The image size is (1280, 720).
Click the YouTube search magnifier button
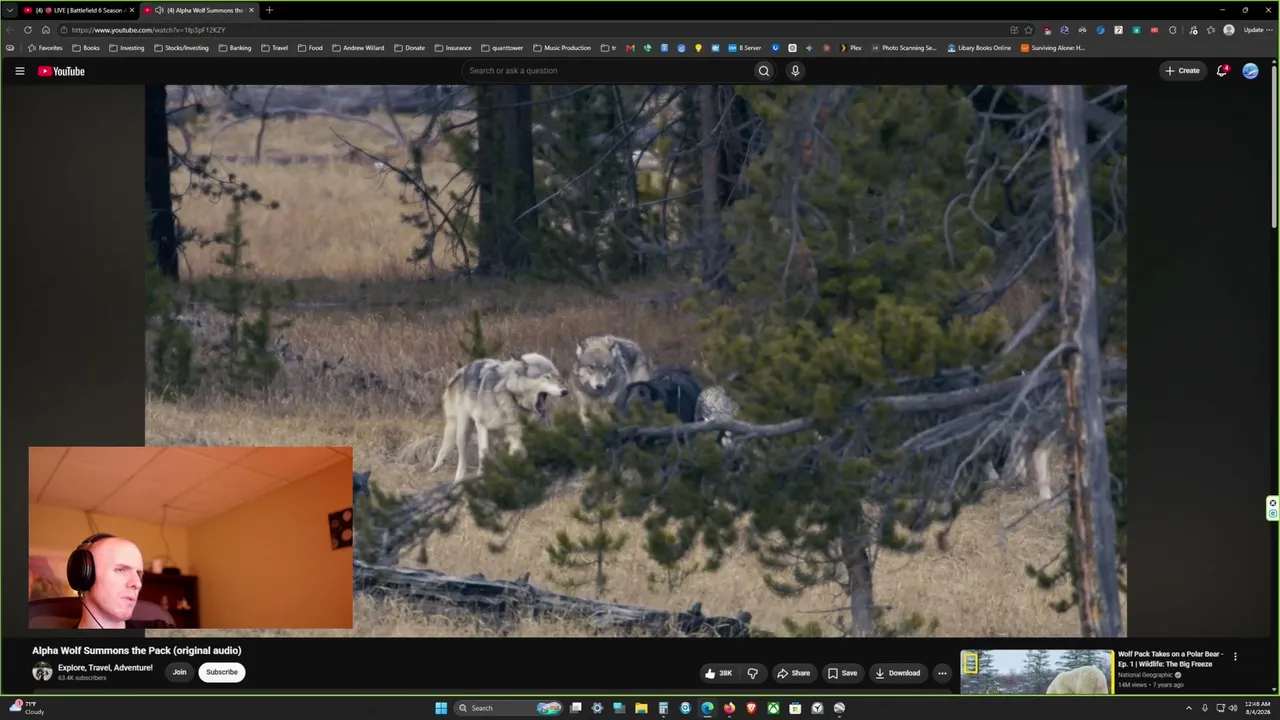764,71
